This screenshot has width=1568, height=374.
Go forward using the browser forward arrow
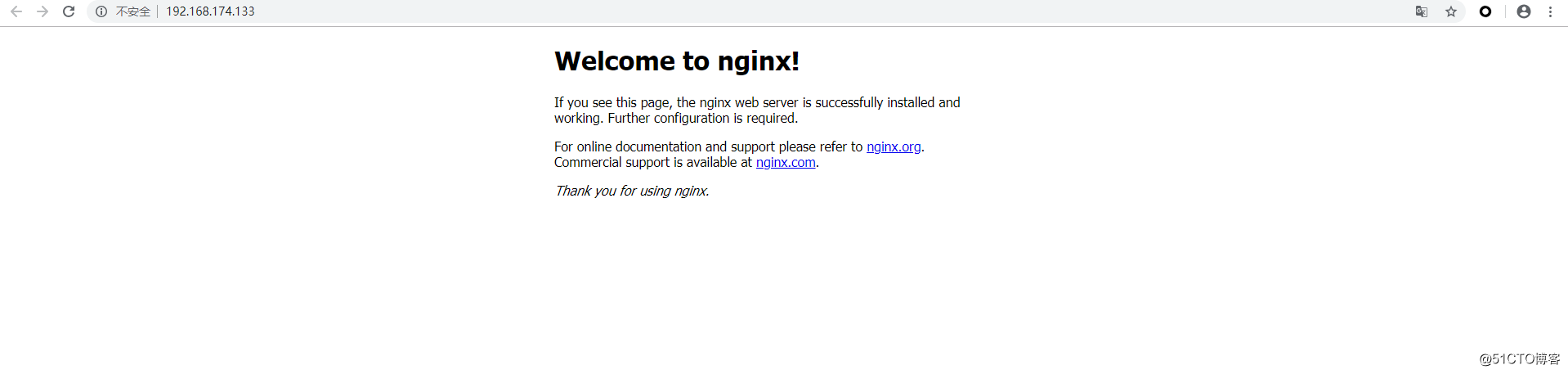click(43, 11)
